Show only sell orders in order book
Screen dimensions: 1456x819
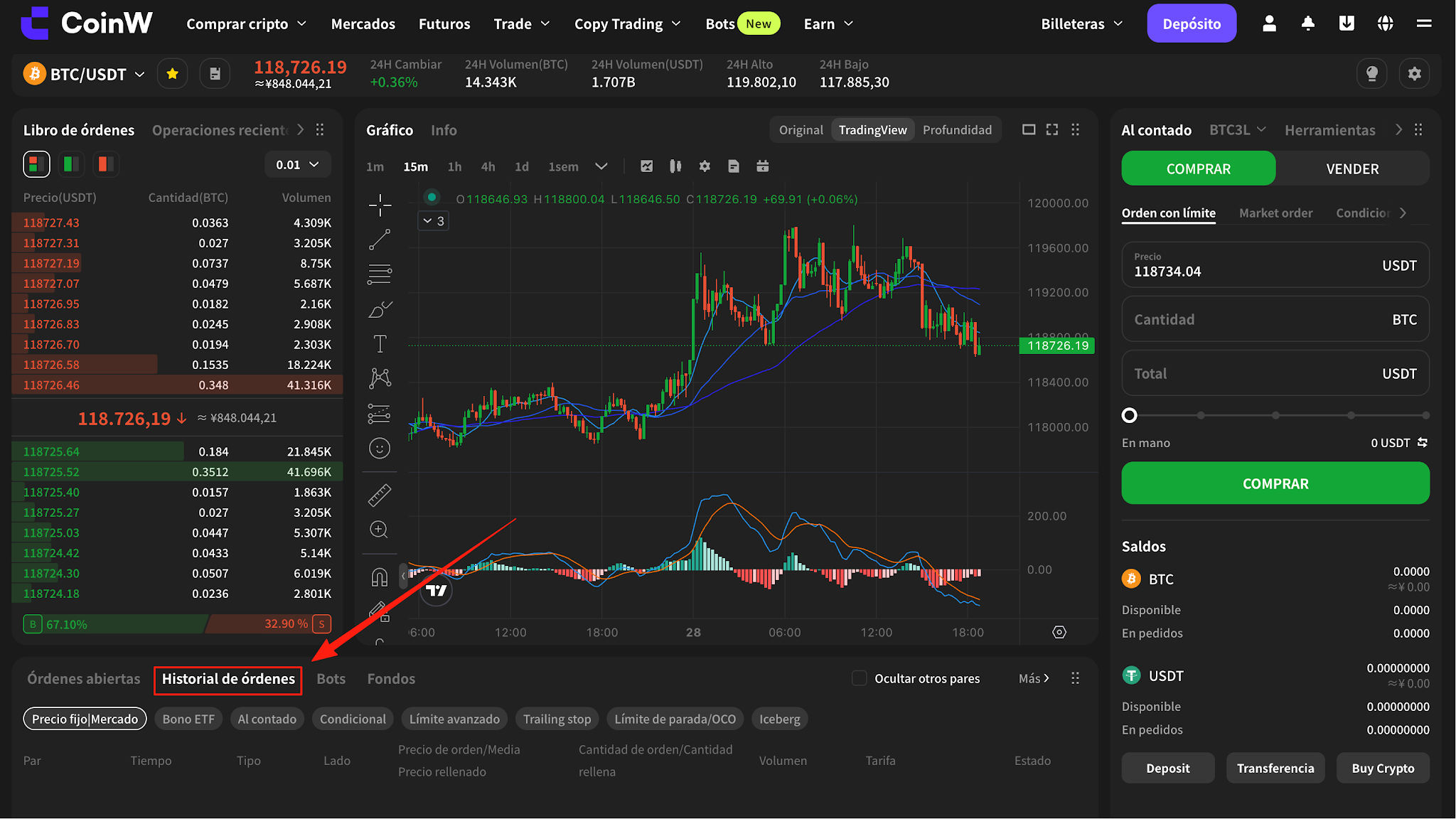(105, 164)
